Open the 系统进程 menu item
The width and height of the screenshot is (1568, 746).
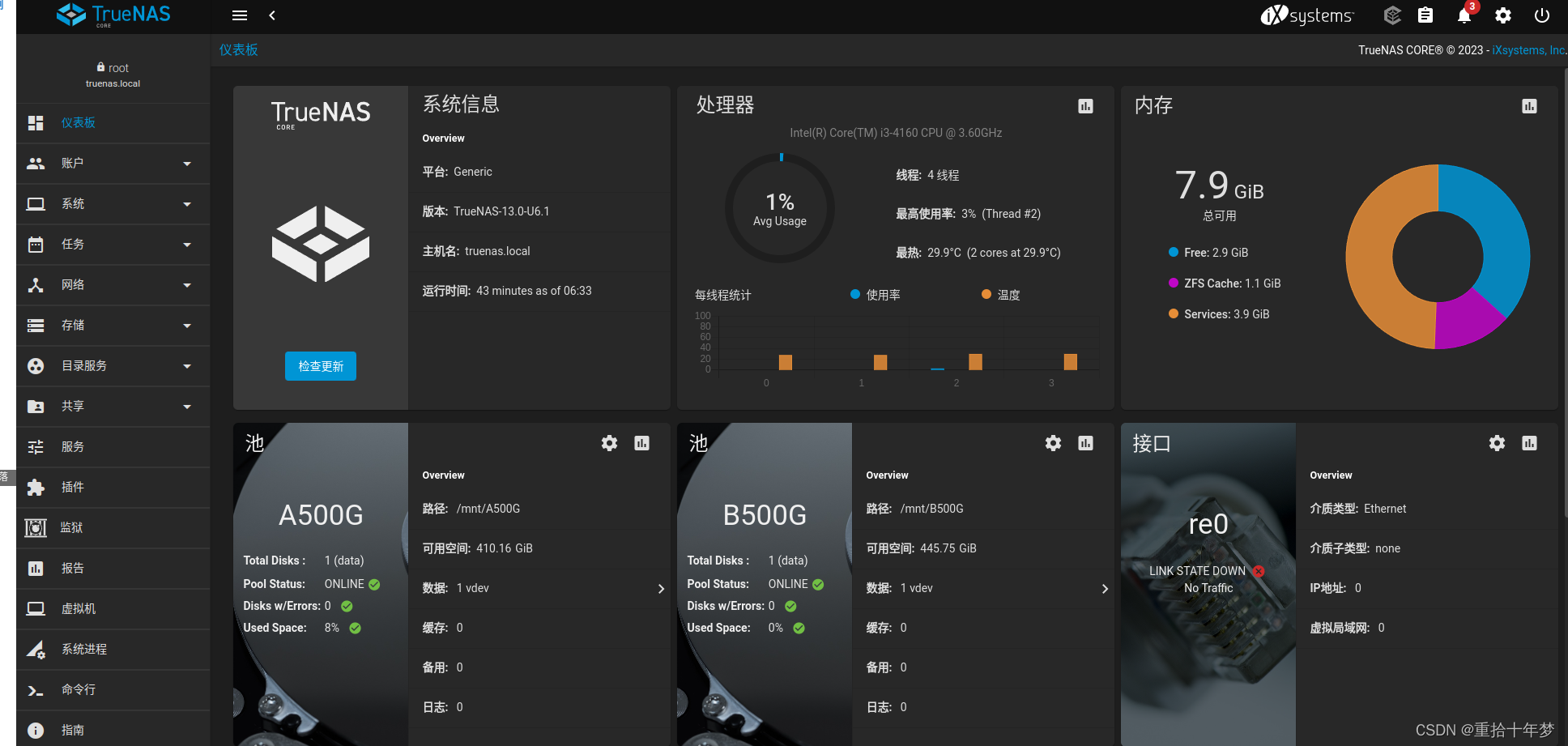[x=113, y=650]
